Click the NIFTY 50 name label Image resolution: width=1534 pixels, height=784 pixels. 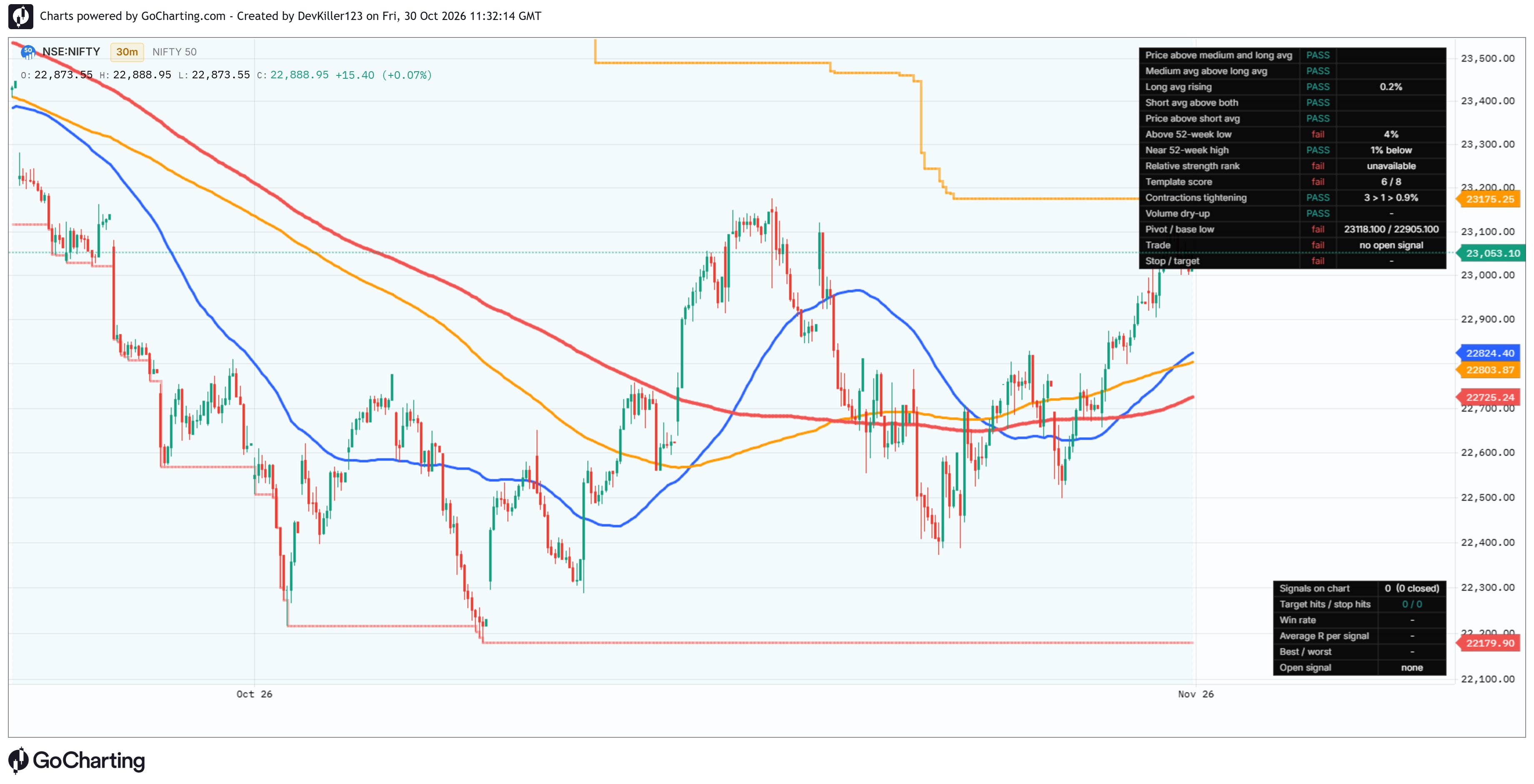point(174,52)
